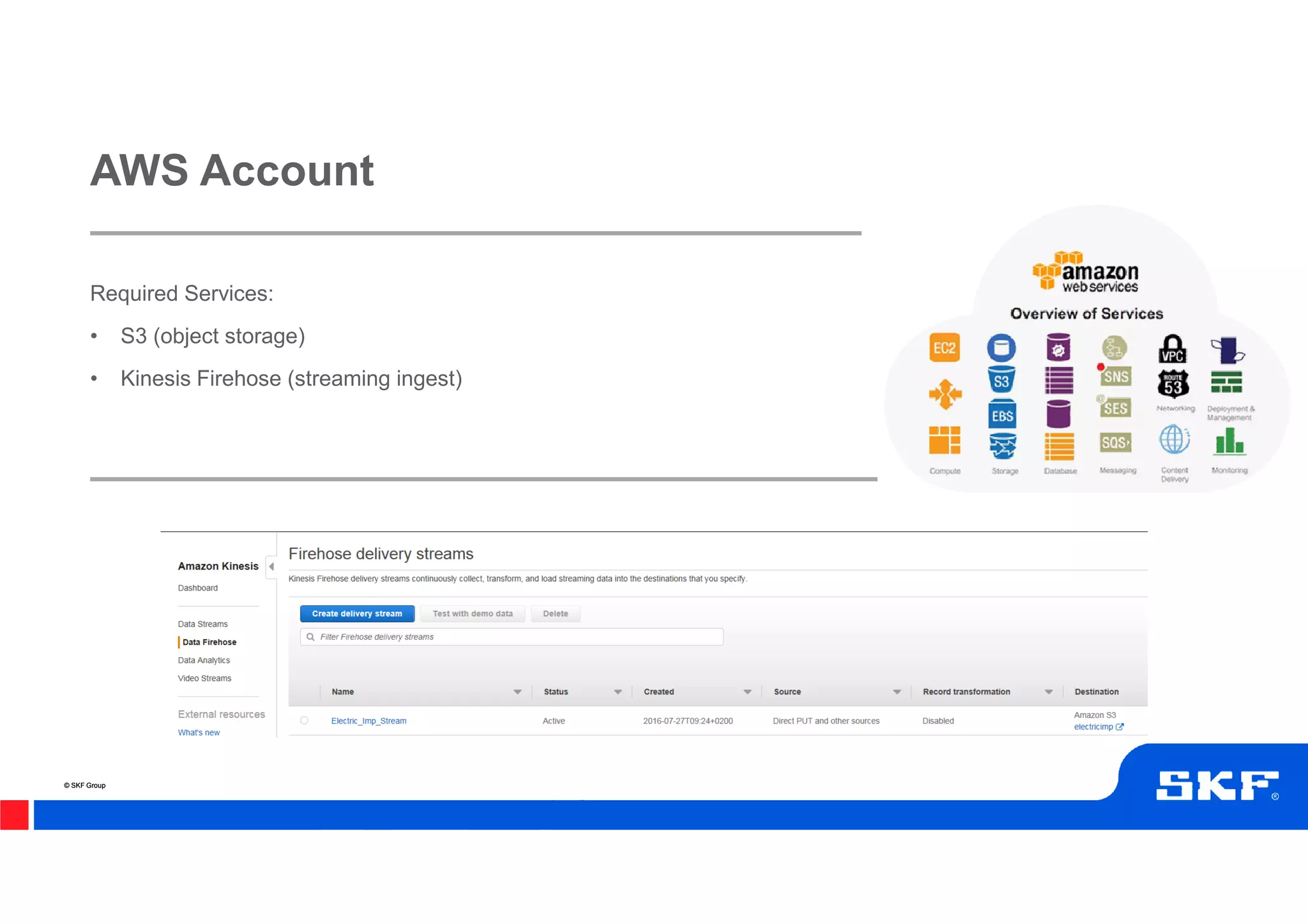Viewport: 1308px width, 924px height.
Task: Click the 'Firehose delivery streams' page title
Action: [381, 554]
